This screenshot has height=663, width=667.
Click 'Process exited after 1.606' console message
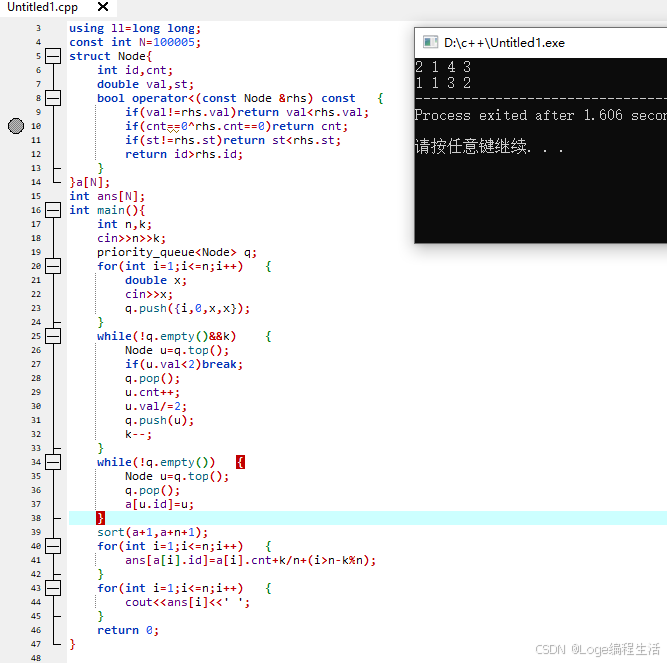519,115
